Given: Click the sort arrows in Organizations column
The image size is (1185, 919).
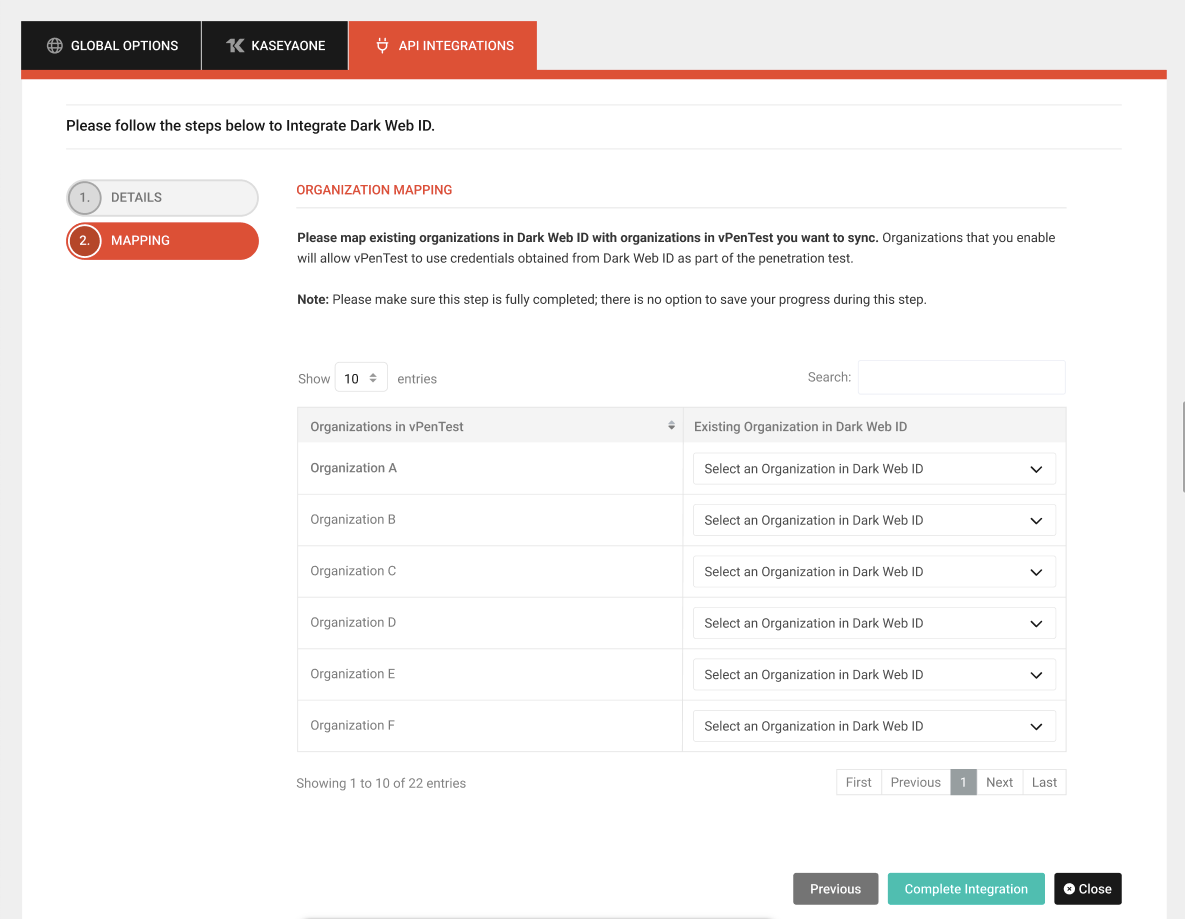Looking at the screenshot, I should (671, 426).
